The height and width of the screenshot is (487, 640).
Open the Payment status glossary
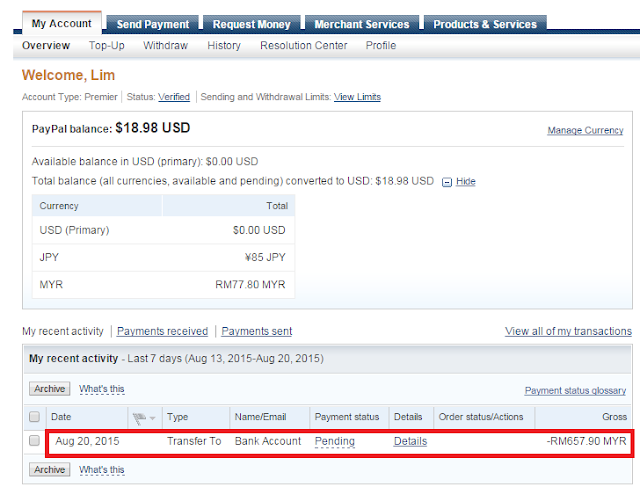[x=576, y=391]
